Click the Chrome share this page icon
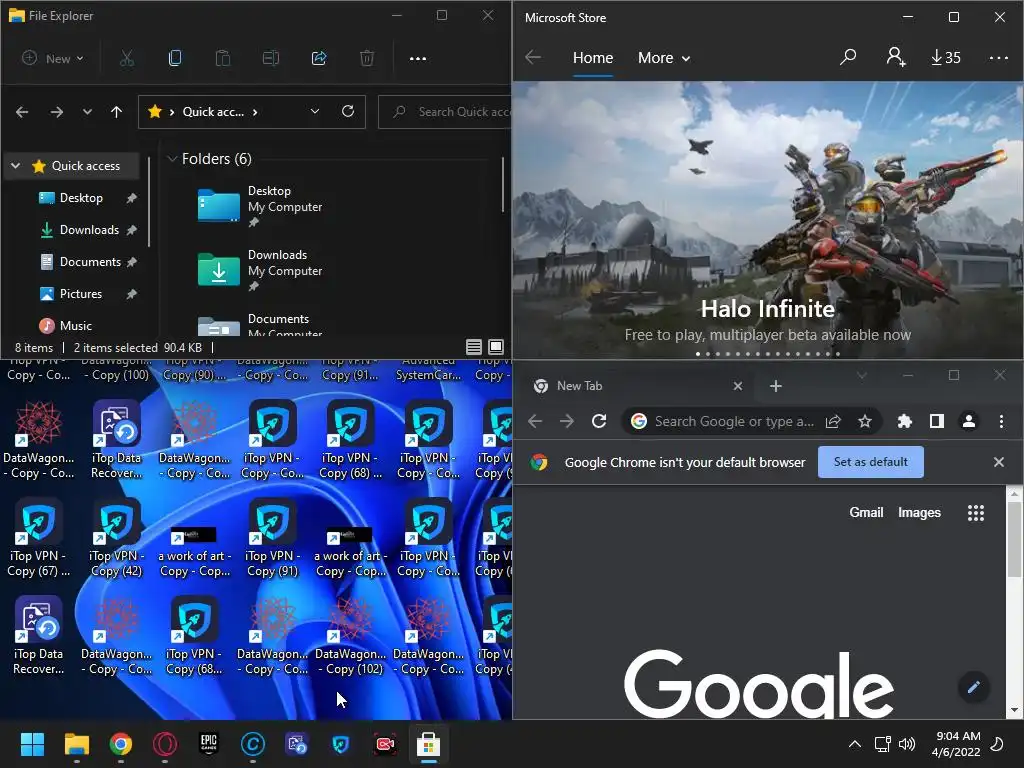The image size is (1024, 768). 833,421
